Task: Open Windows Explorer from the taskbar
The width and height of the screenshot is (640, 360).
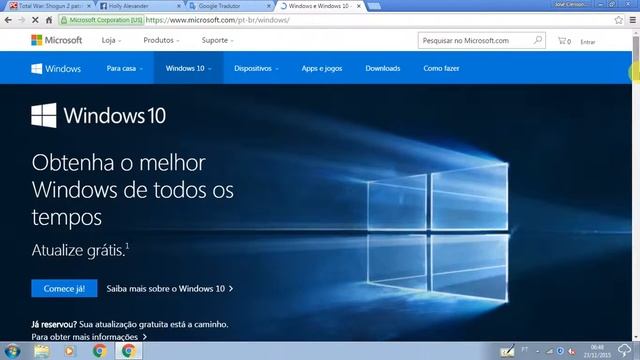Action: pos(41,351)
